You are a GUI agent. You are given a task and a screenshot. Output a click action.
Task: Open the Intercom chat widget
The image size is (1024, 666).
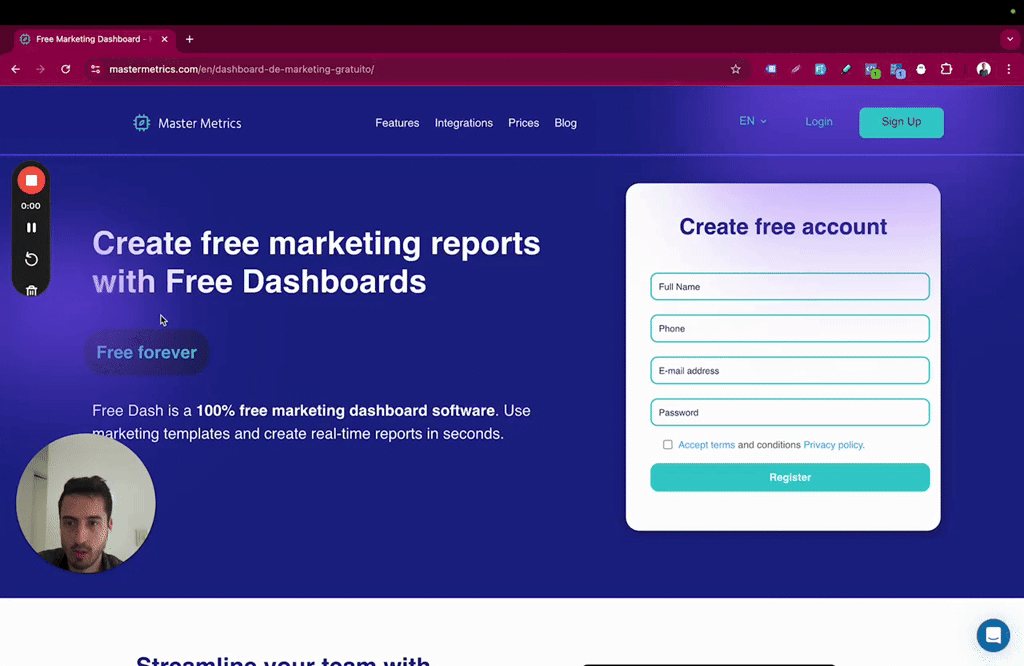993,635
